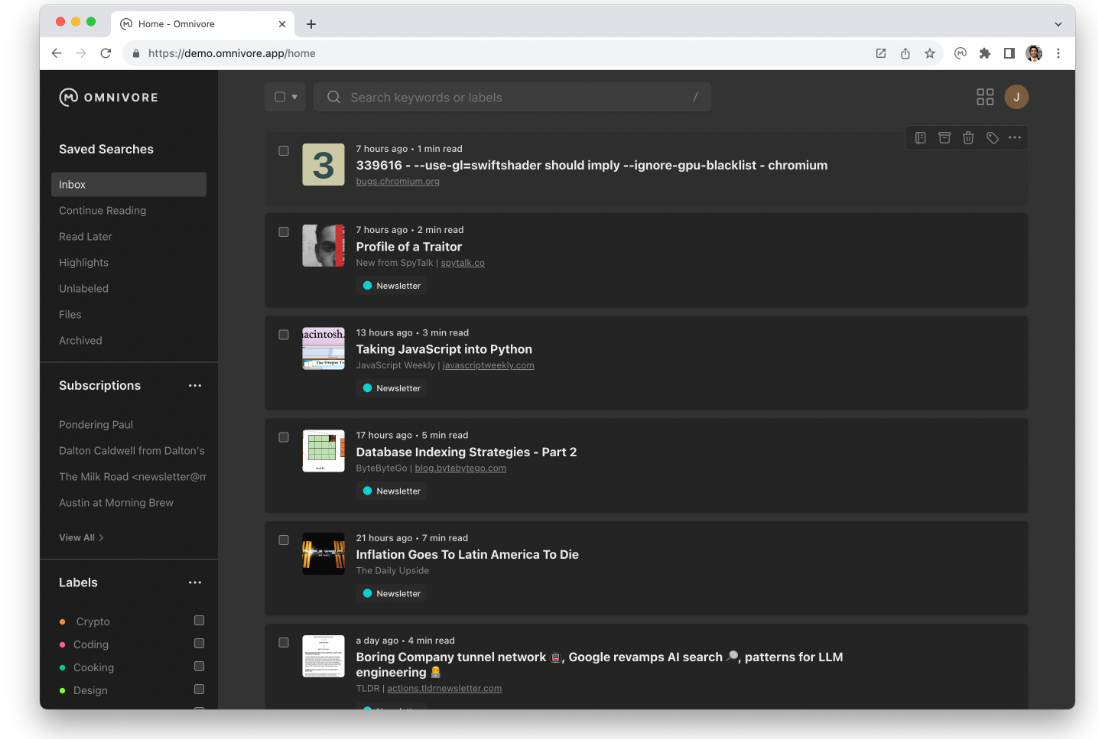Screen dimensions: 1098x739
Task: Click the Coding label pink dot
Action: 62,644
